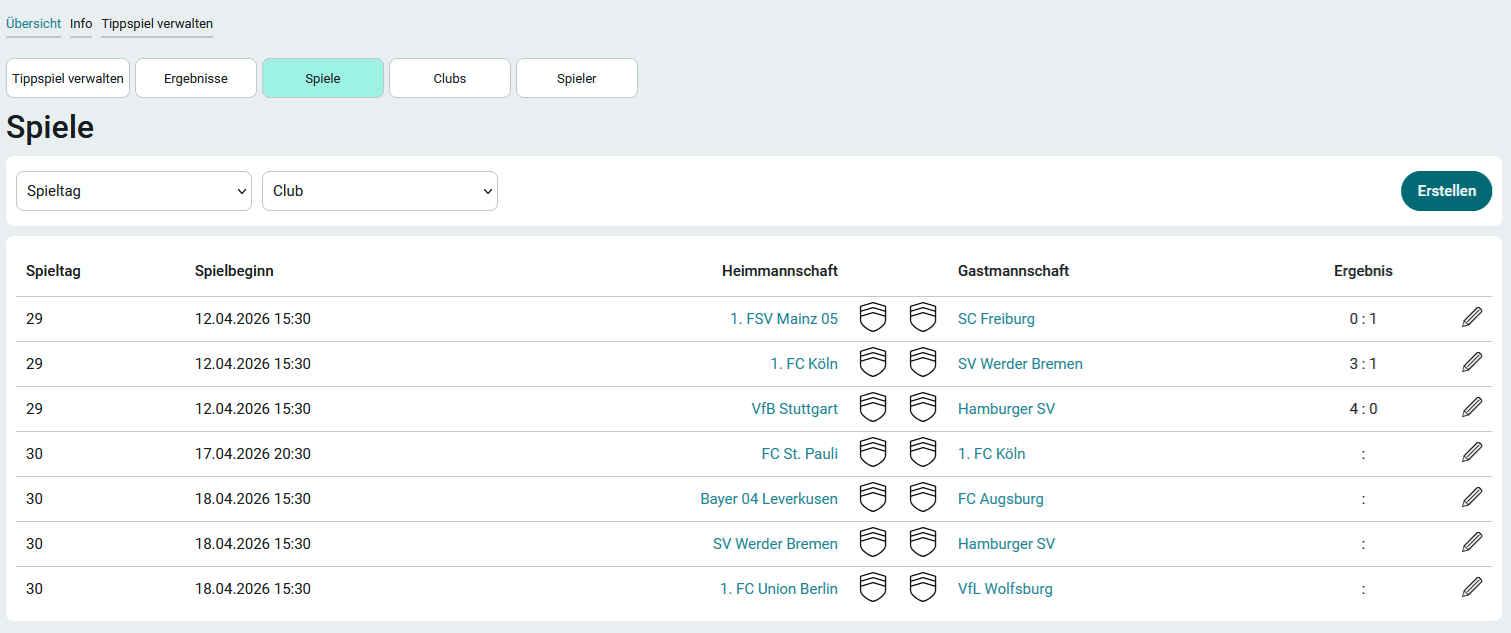Screen dimensions: 1511x633
Task: Open SV Werder Bremen link in Gastmannschaft column
Action: [1020, 364]
